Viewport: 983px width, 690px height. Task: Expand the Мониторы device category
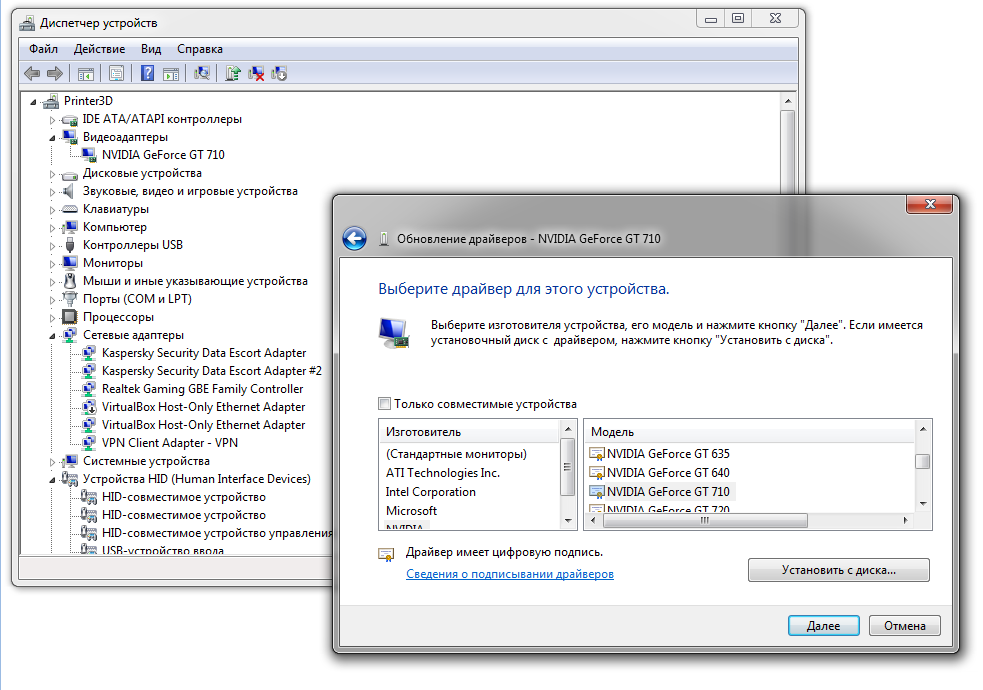pyautogui.click(x=53, y=262)
